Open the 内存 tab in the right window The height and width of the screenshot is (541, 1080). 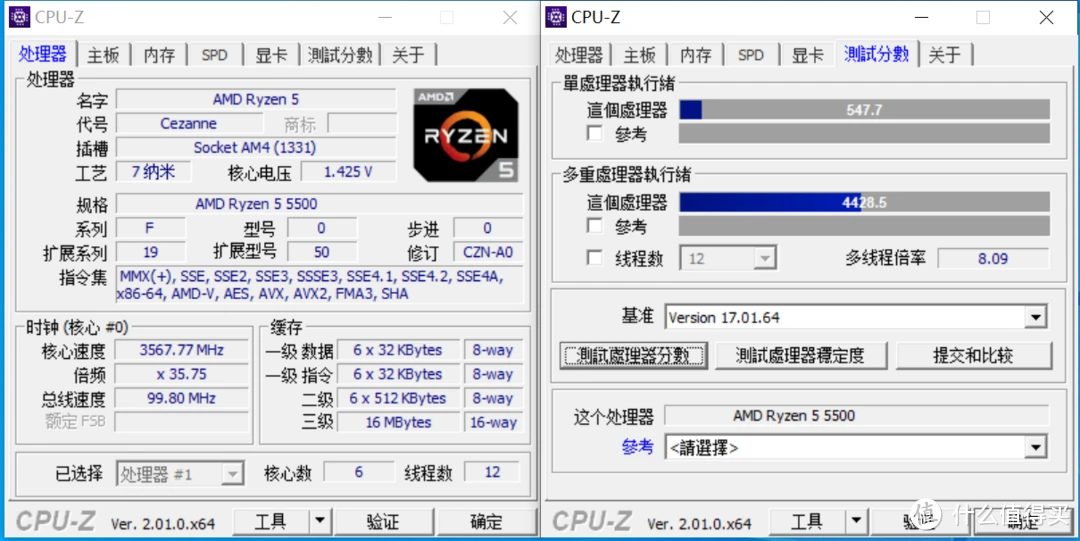(695, 55)
